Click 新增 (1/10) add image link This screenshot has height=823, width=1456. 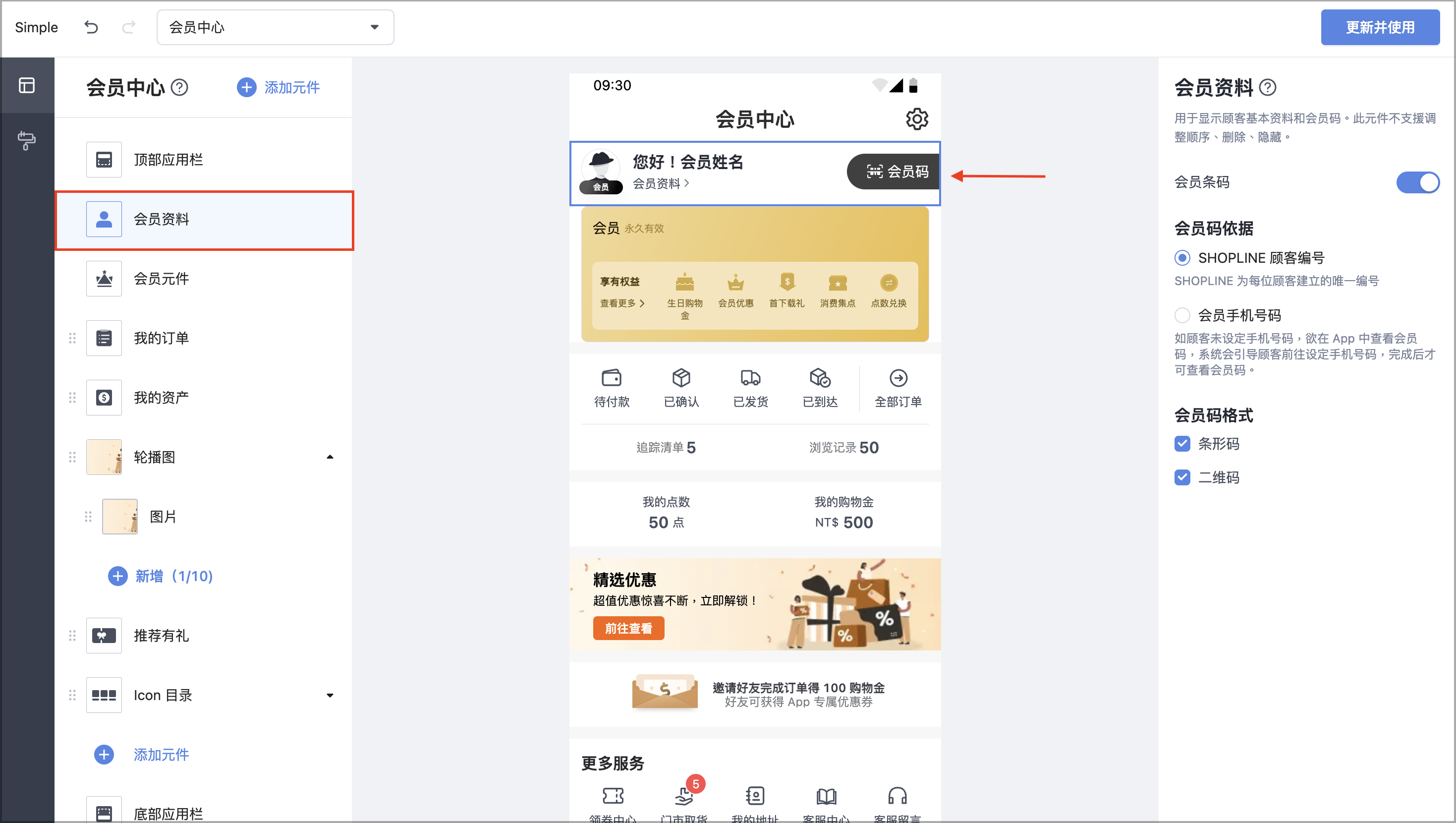click(x=161, y=576)
